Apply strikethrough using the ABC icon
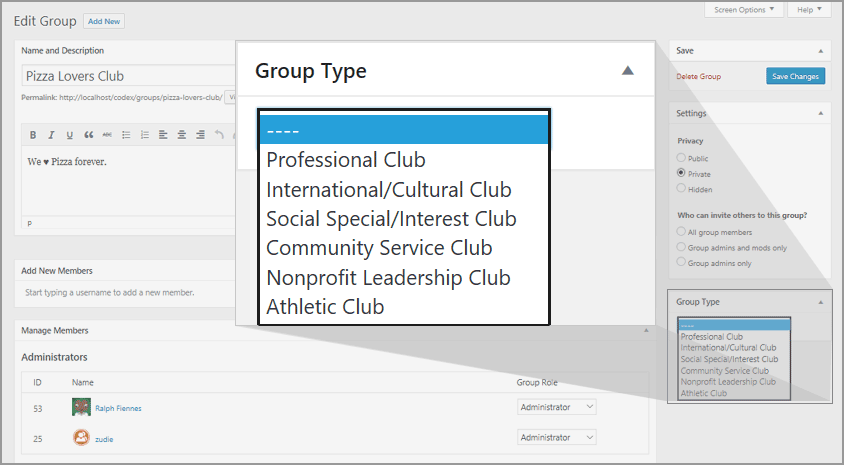The width and height of the screenshot is (844, 465). (x=107, y=135)
